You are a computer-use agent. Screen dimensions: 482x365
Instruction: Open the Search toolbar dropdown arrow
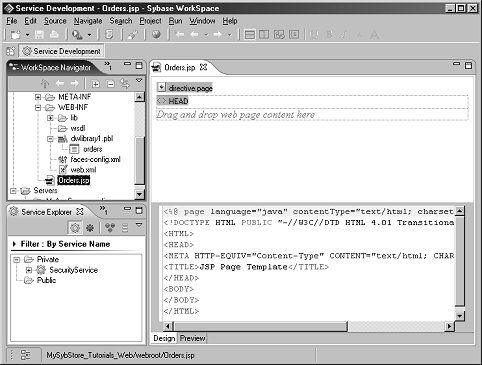pyautogui.click(x=89, y=35)
